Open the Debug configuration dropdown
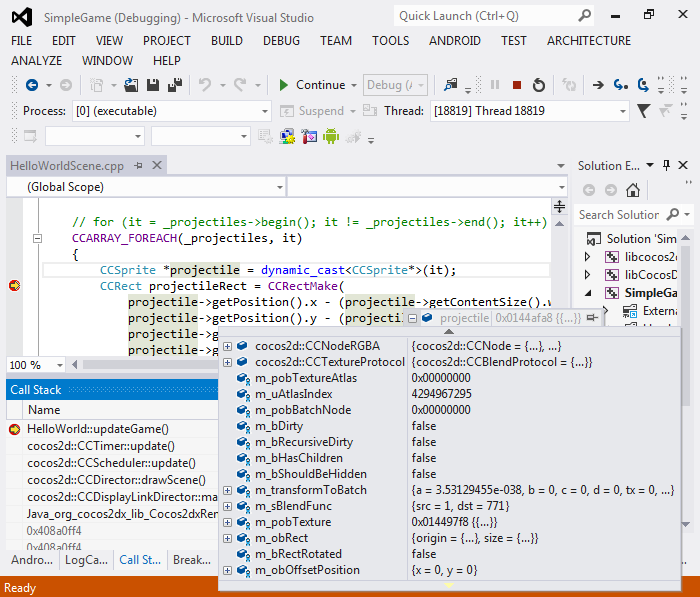This screenshot has height=597, width=700. pos(421,85)
